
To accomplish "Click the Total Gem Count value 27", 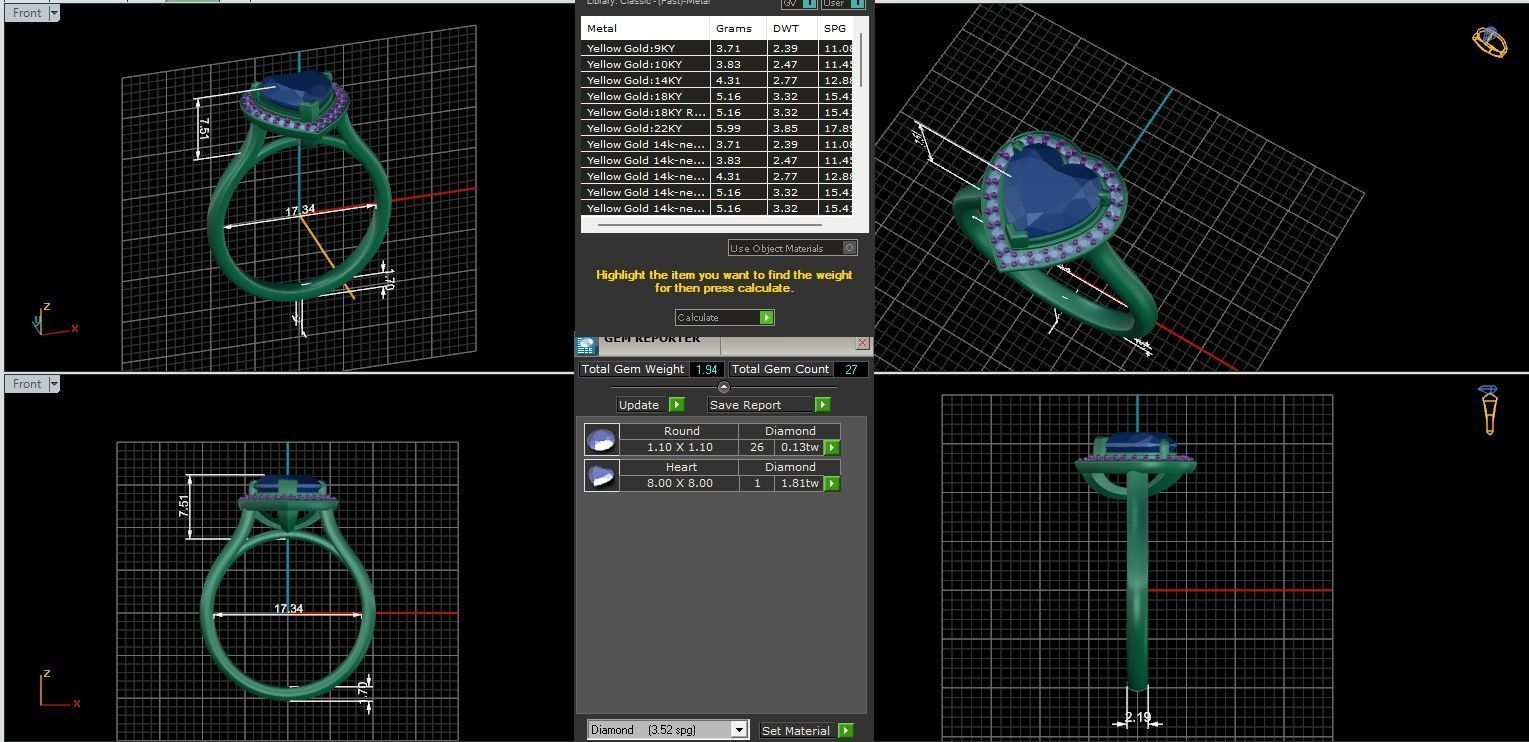I will 851,369.
